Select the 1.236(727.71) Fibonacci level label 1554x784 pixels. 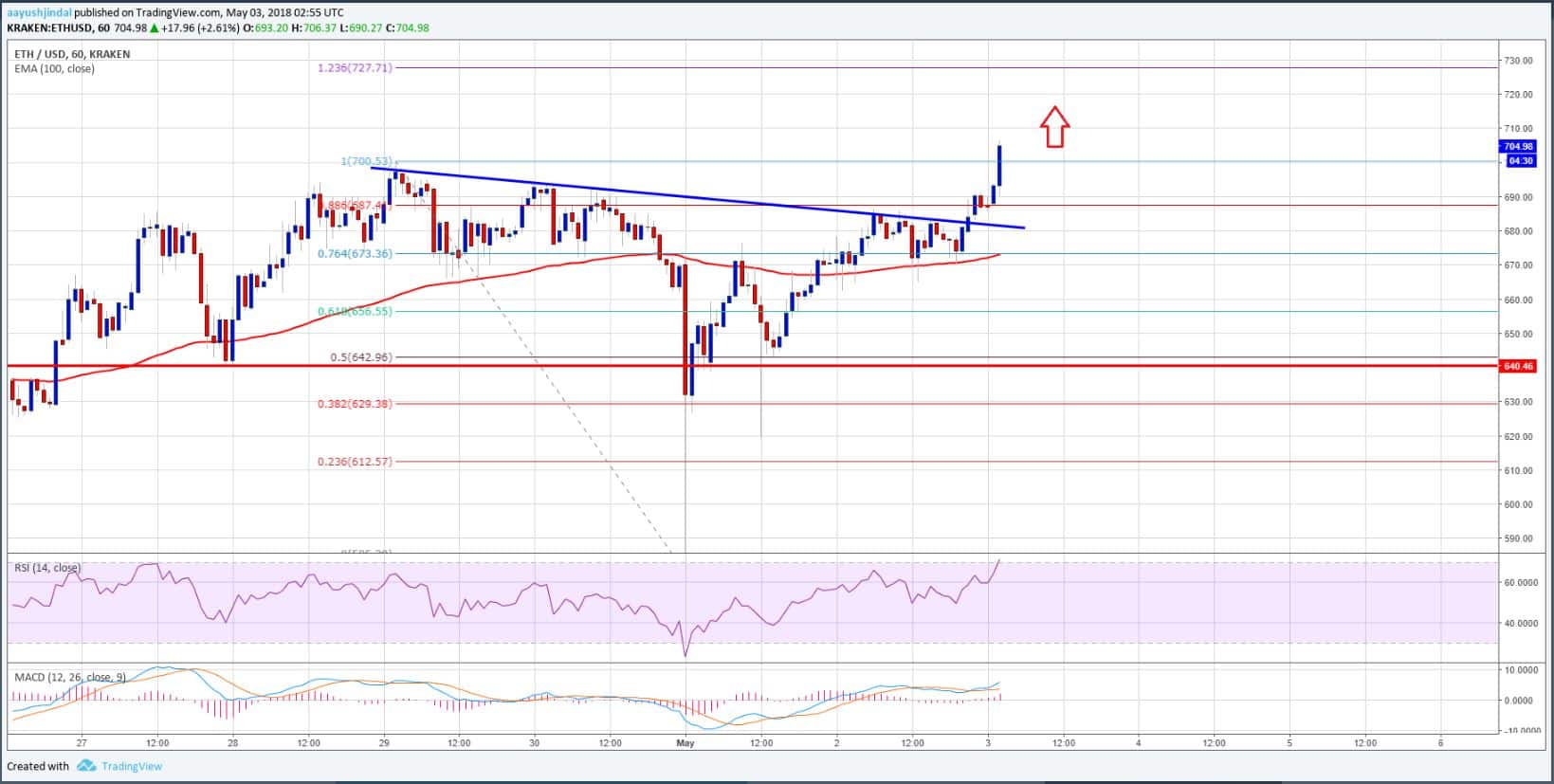pos(355,68)
